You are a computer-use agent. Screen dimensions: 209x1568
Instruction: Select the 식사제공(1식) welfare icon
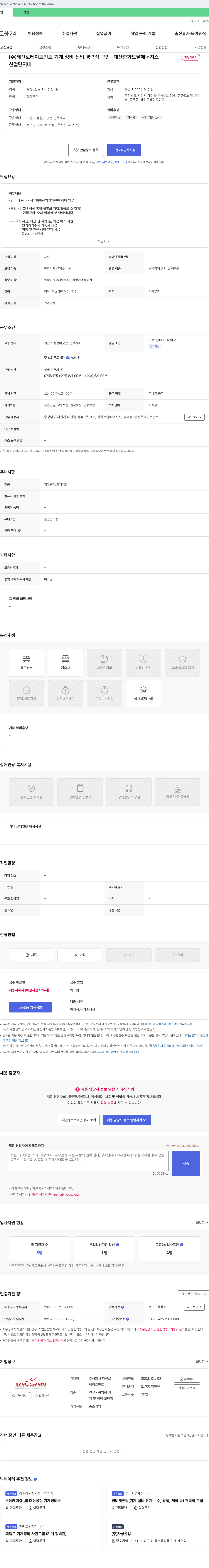click(143, 694)
